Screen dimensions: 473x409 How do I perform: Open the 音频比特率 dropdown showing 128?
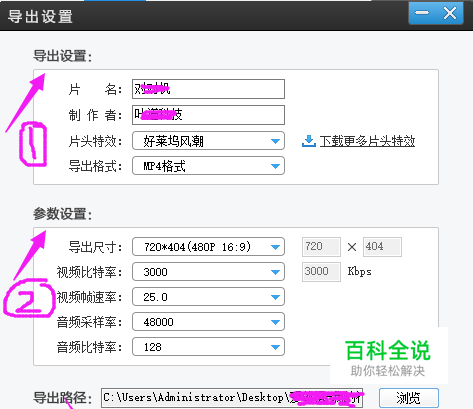click(208, 347)
